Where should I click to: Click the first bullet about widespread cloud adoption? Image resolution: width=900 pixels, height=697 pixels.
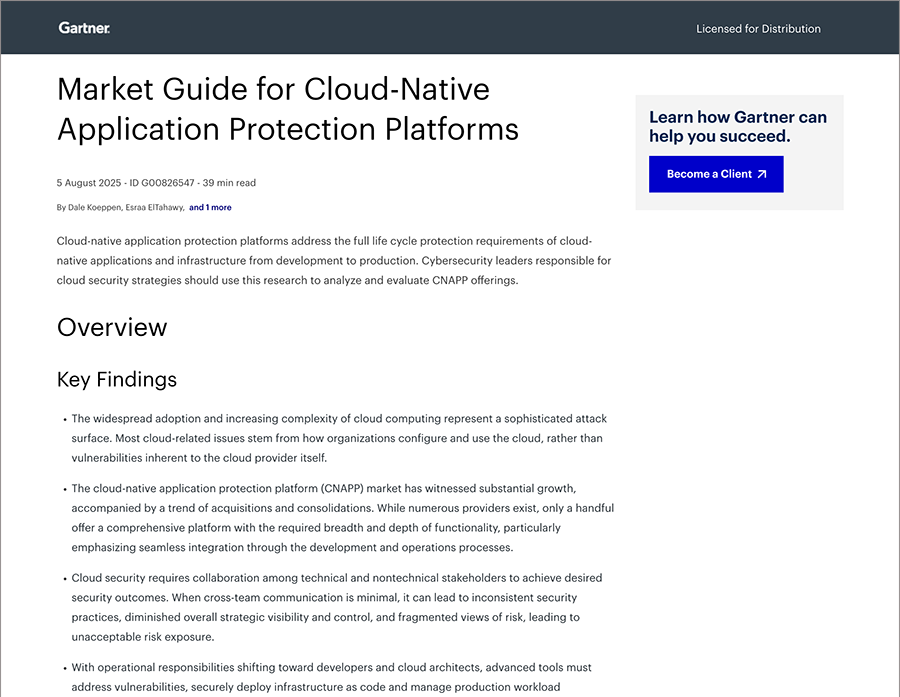point(338,438)
